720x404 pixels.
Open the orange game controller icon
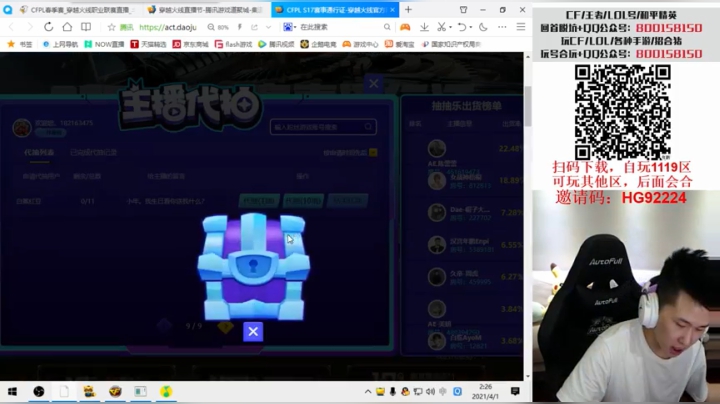pyautogui.click(x=405, y=27)
